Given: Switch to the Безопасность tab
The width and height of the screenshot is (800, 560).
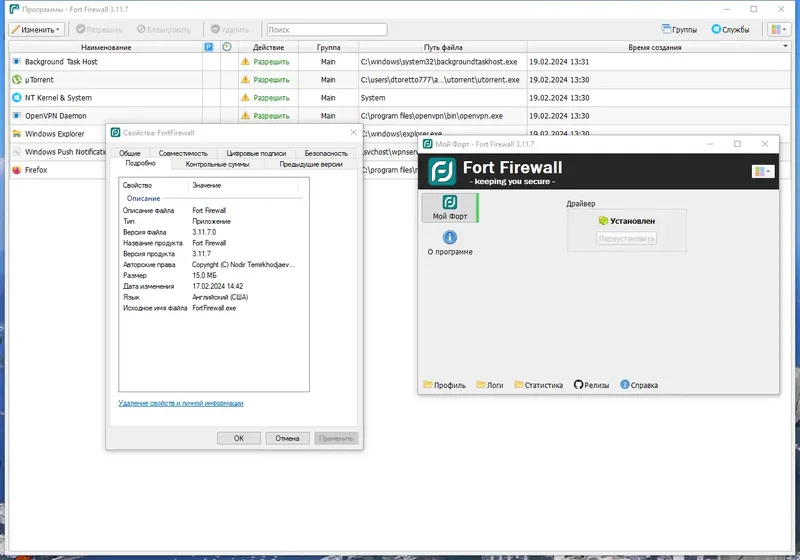Looking at the screenshot, I should click(326, 153).
